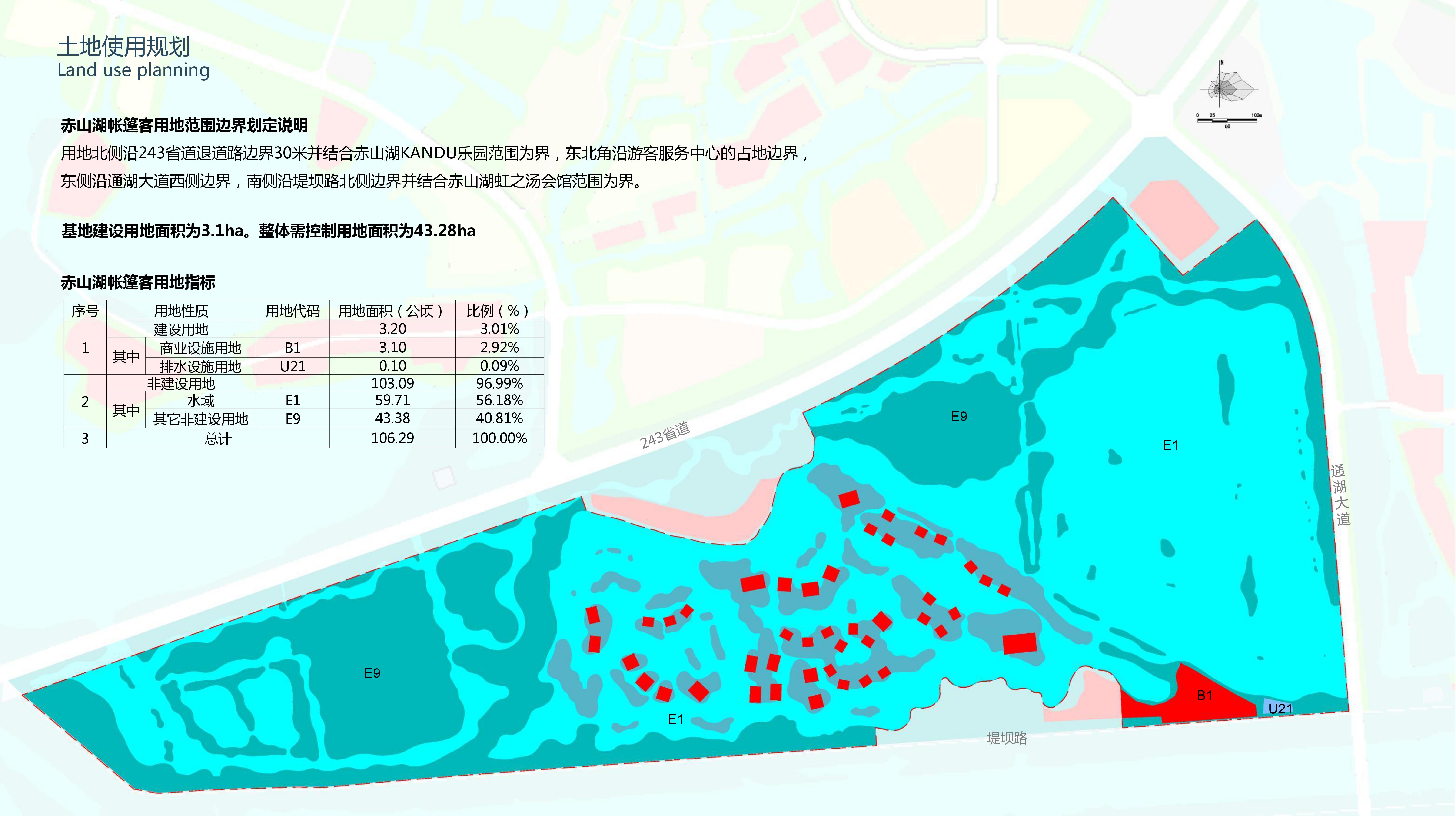The width and height of the screenshot is (1456, 816).
Task: Click sequence number "1" in the table
Action: coord(85,348)
